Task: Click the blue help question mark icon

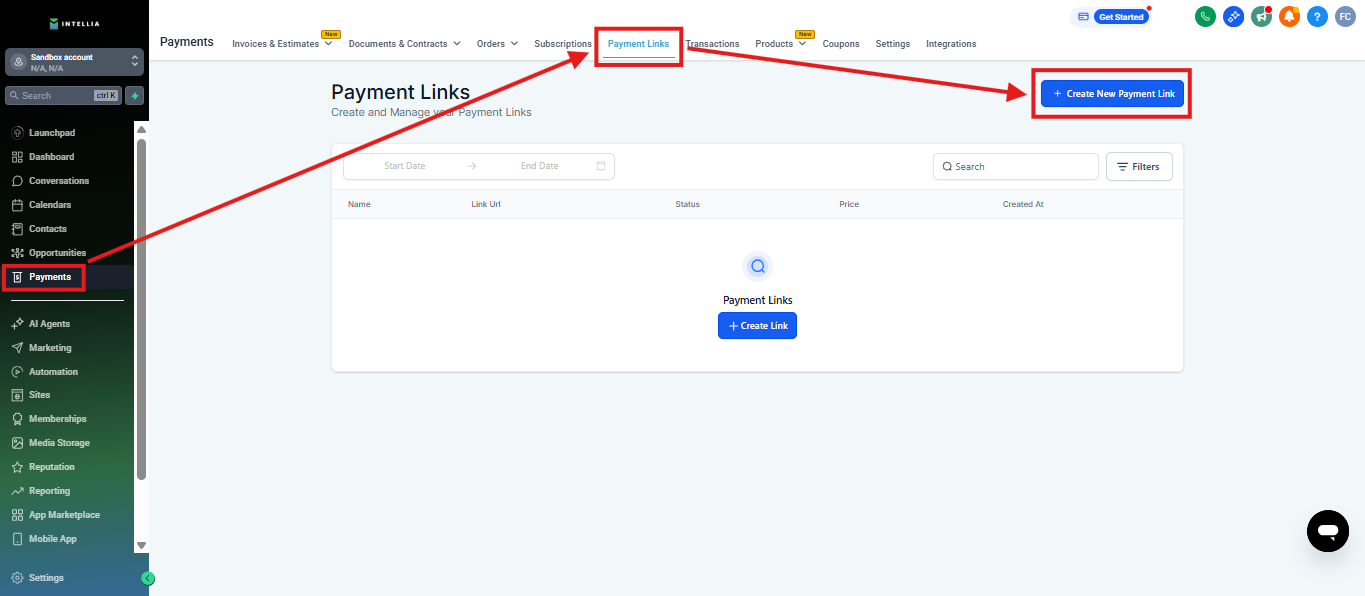Action: (1317, 17)
